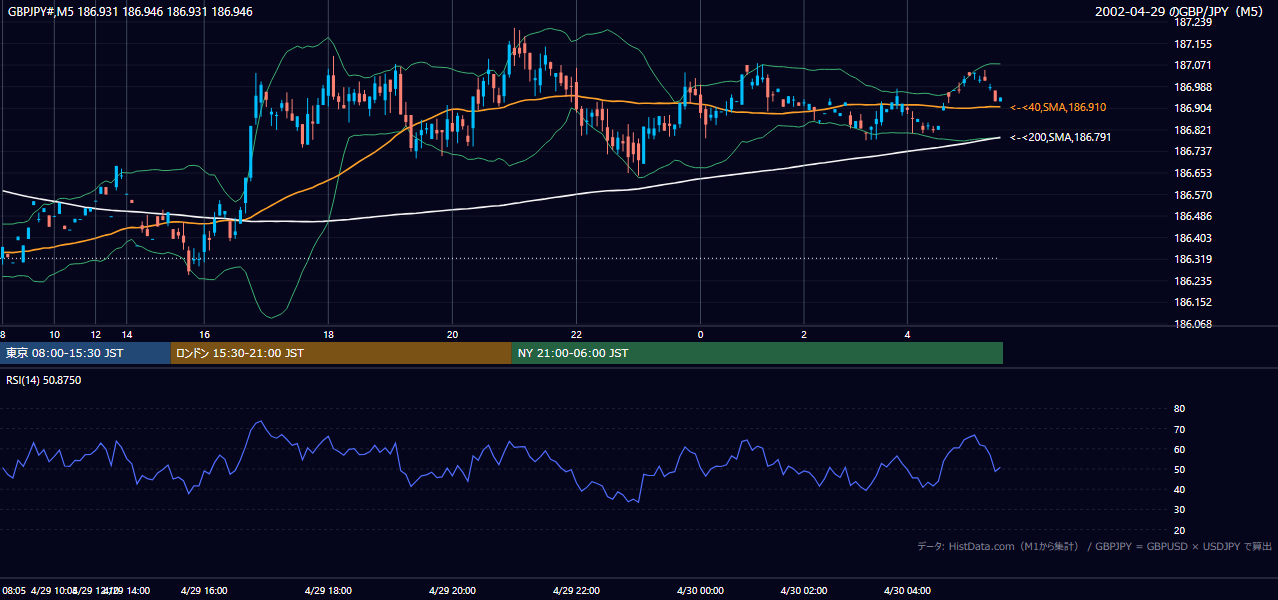This screenshot has width=1278, height=600.
Task: Click the orange 40 SMA 186.910 label
Action: 1058,107
